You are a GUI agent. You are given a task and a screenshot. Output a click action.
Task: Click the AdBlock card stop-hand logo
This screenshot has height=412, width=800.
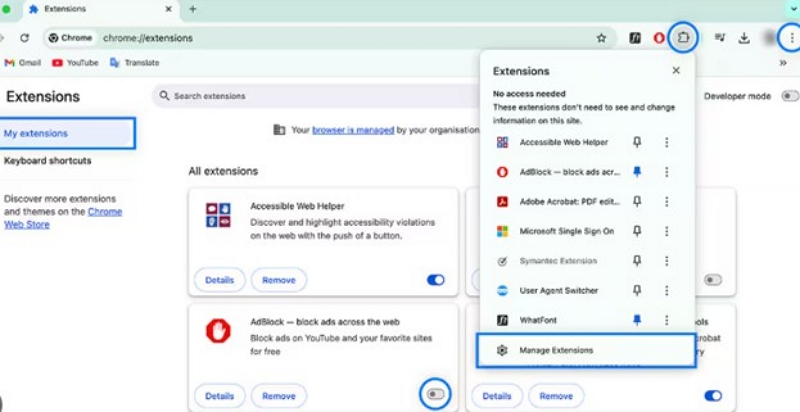(218, 330)
